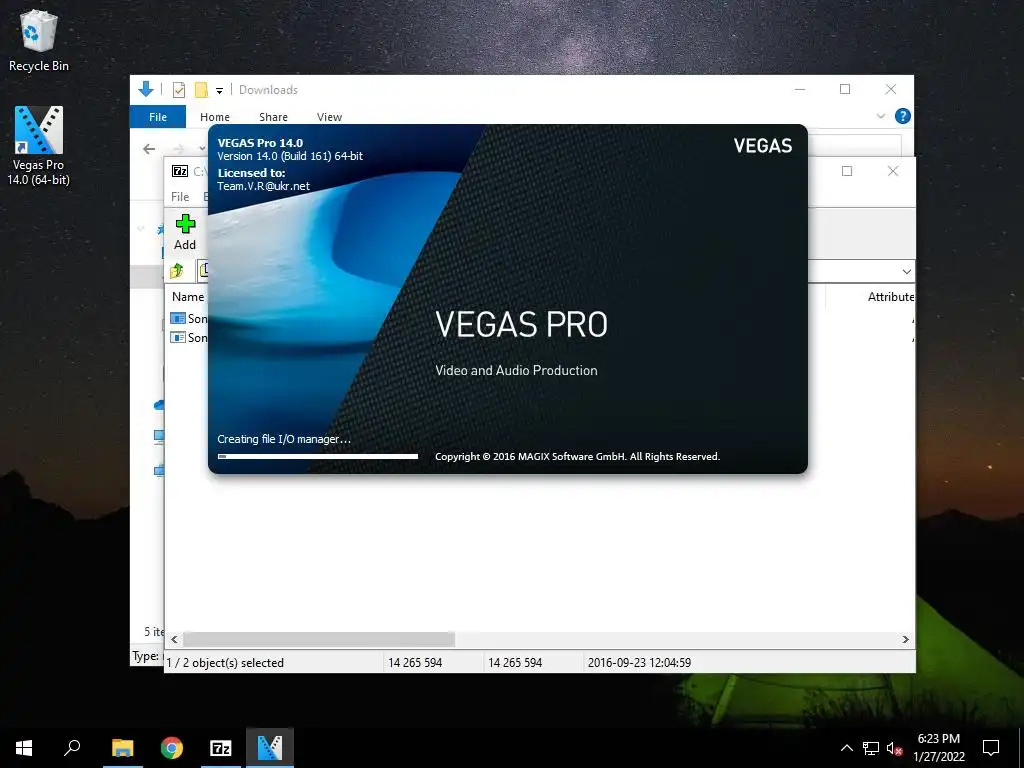
Task: Click the Properties checkmark icon in Explorer quick access toolbar
Action: [178, 90]
